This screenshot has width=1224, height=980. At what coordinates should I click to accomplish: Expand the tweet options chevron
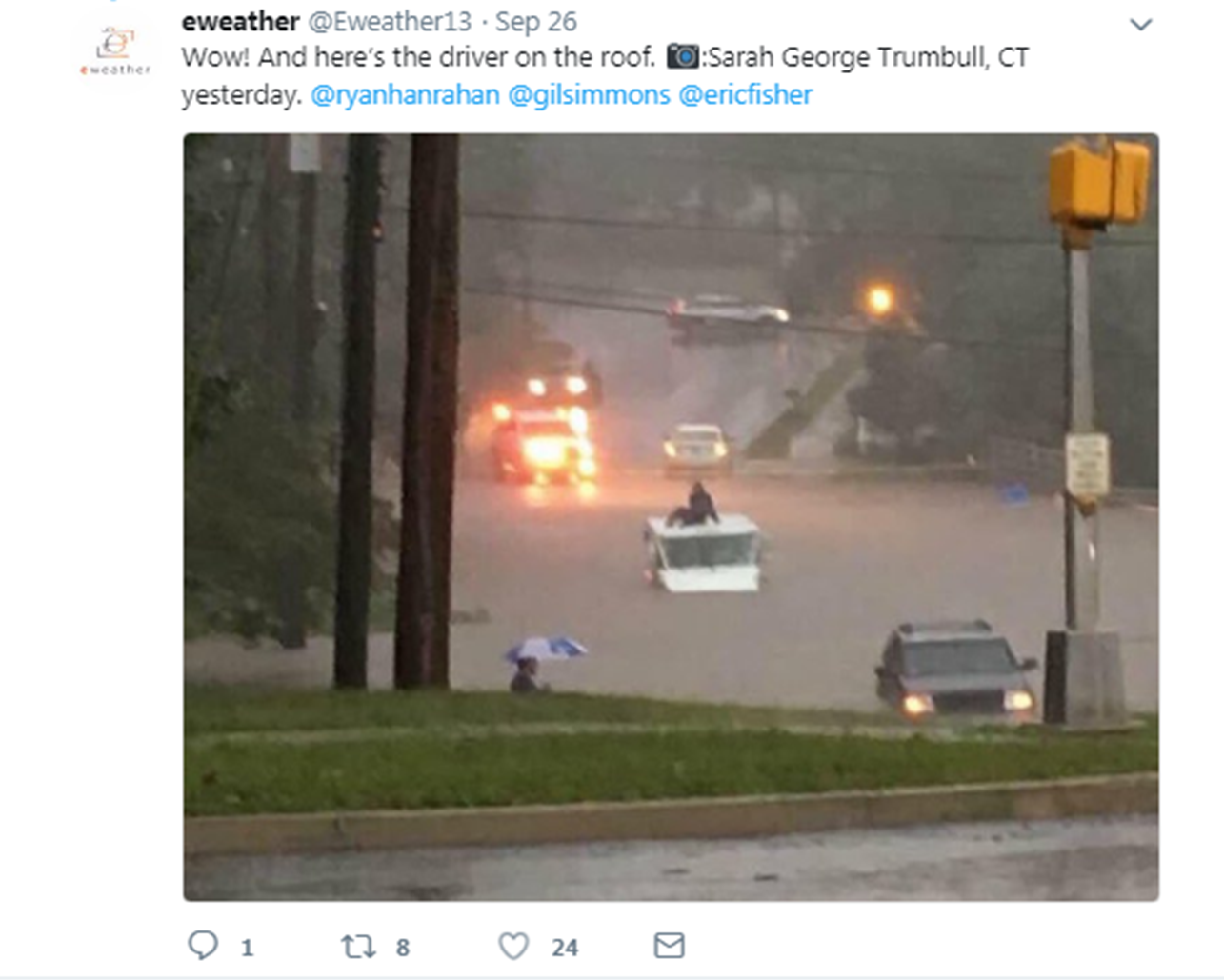[x=1141, y=25]
